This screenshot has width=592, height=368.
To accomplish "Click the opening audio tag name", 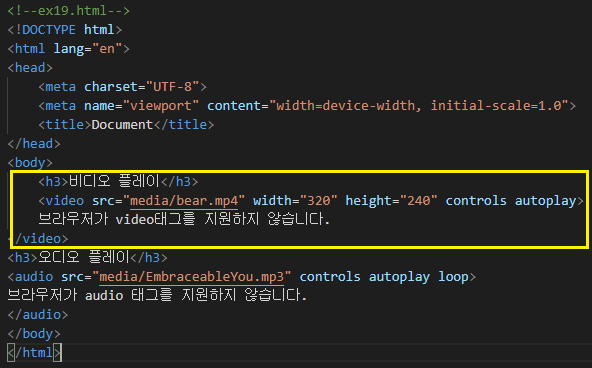I will click(x=34, y=277).
